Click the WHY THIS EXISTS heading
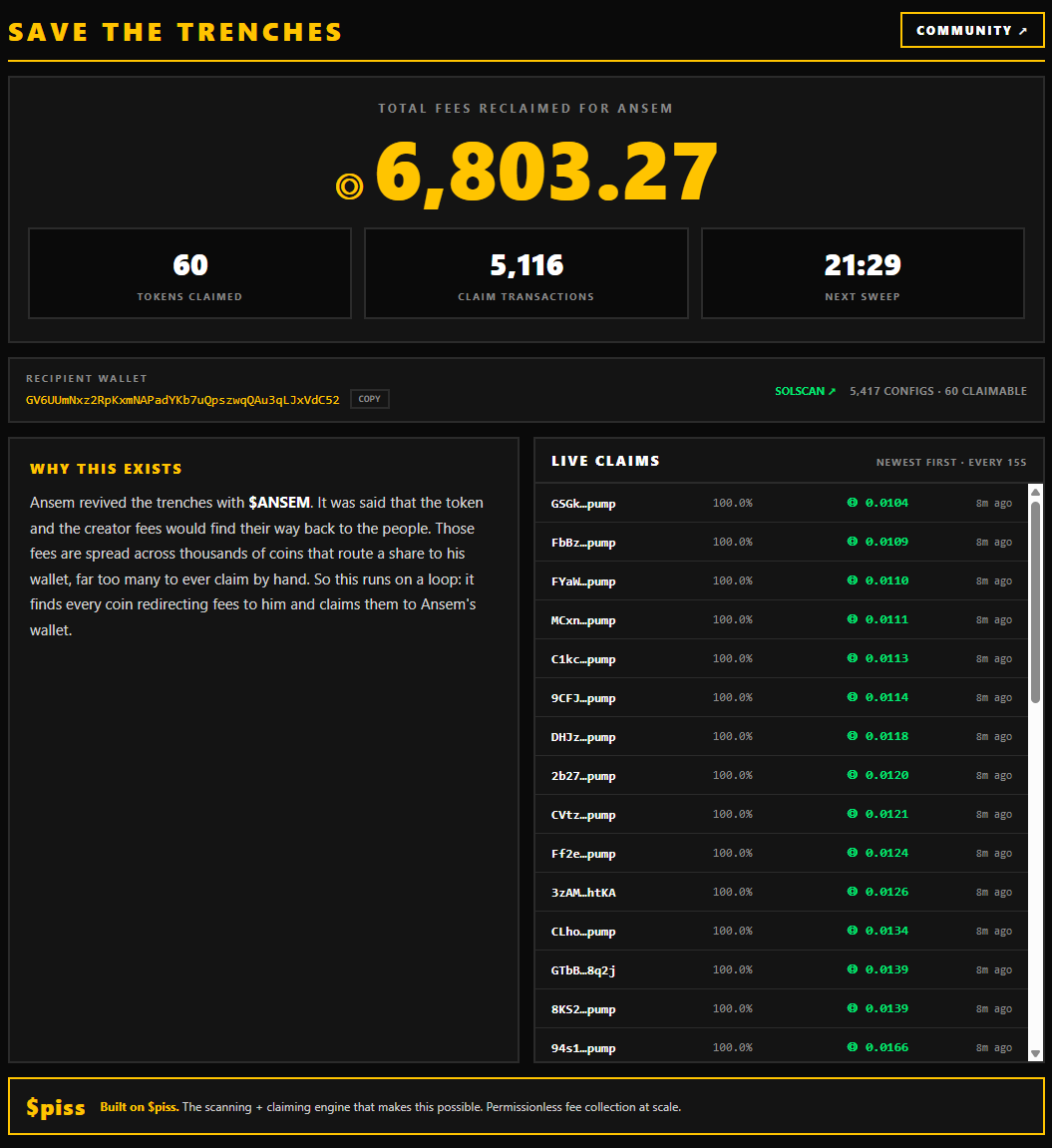1052x1148 pixels. pos(106,469)
